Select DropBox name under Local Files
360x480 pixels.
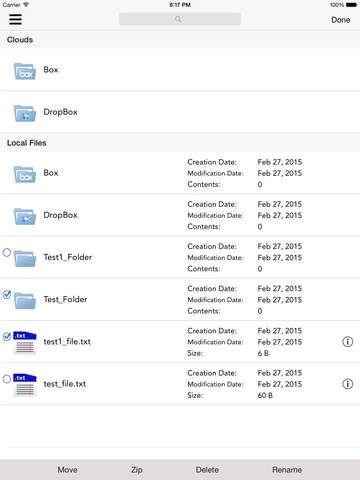pos(60,215)
